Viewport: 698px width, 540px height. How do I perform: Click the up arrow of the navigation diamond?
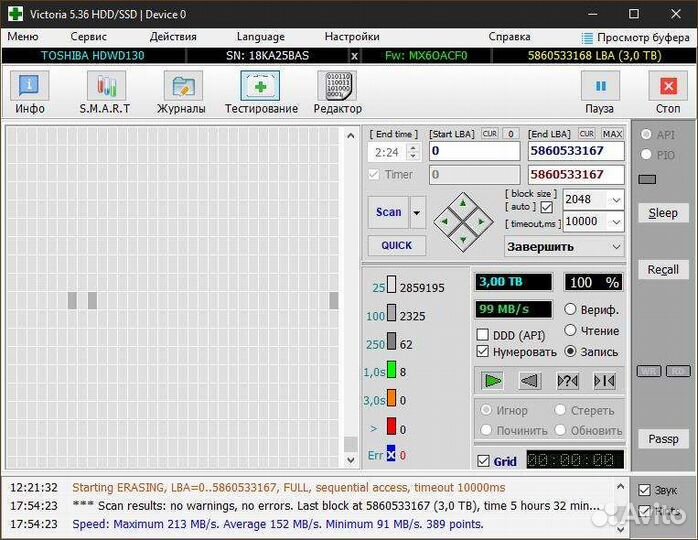click(463, 203)
